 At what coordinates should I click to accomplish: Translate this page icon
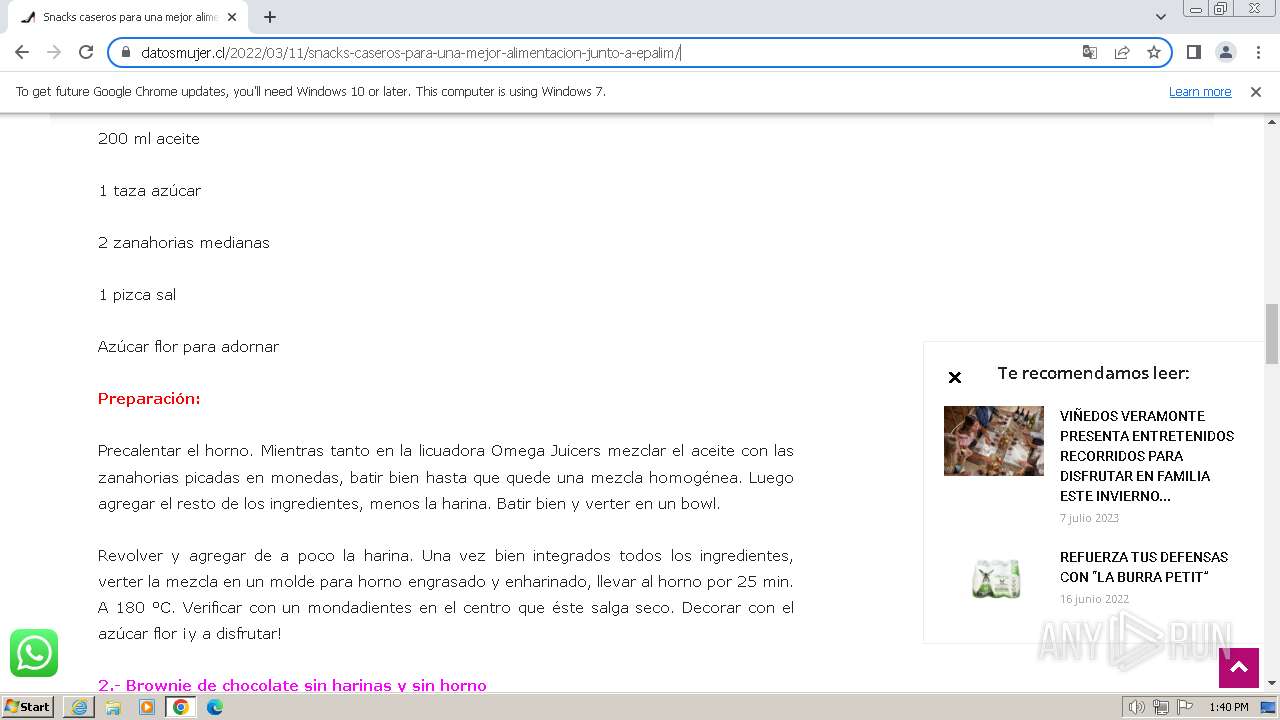1090,52
